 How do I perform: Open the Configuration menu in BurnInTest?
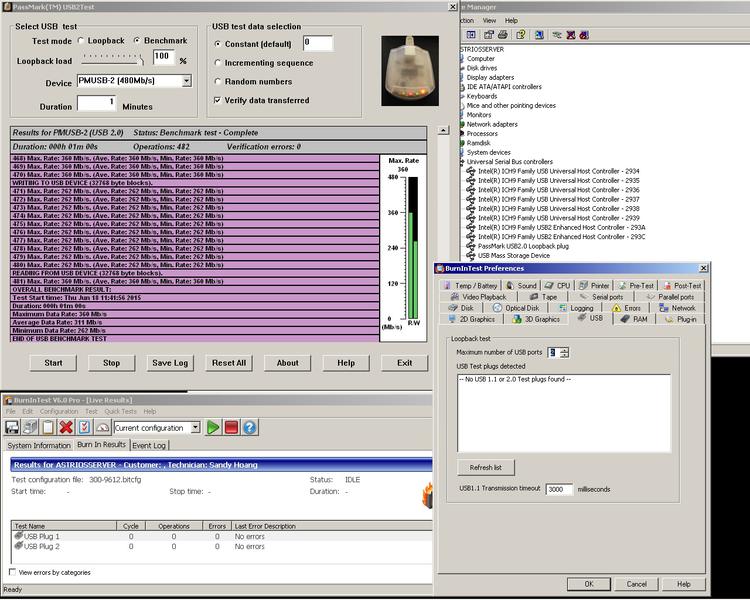tap(59, 411)
